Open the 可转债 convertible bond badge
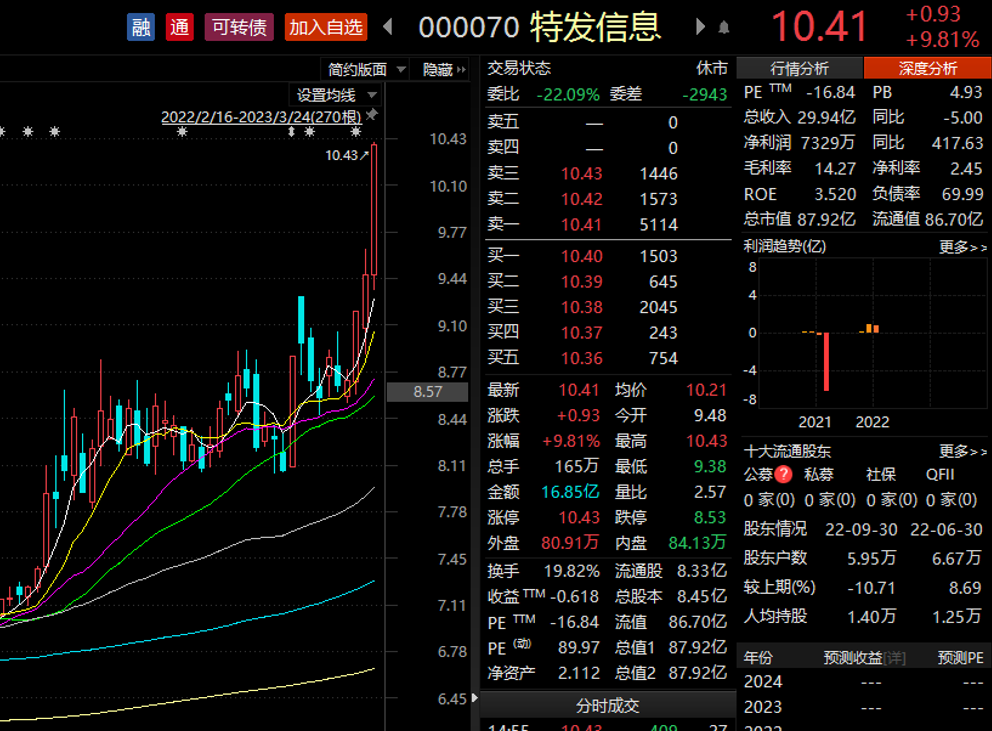The height and width of the screenshot is (731, 992). pyautogui.click(x=238, y=26)
